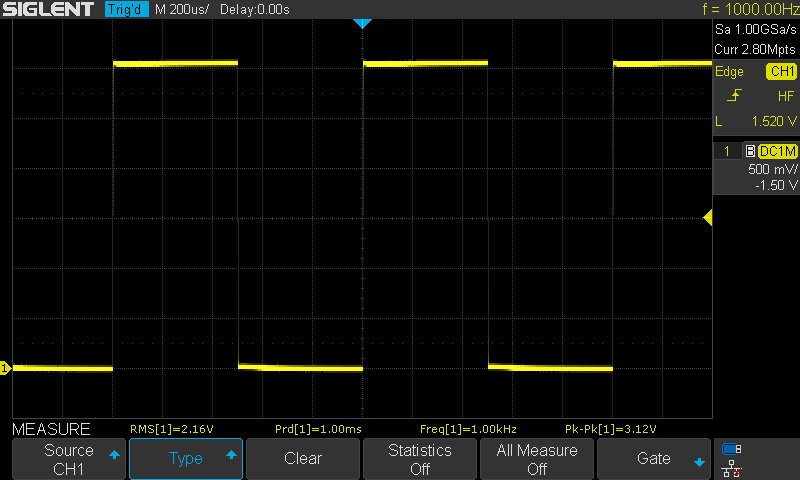Click the trigger level arrow on right edge
Screen dimensions: 800x480
(x=707, y=218)
